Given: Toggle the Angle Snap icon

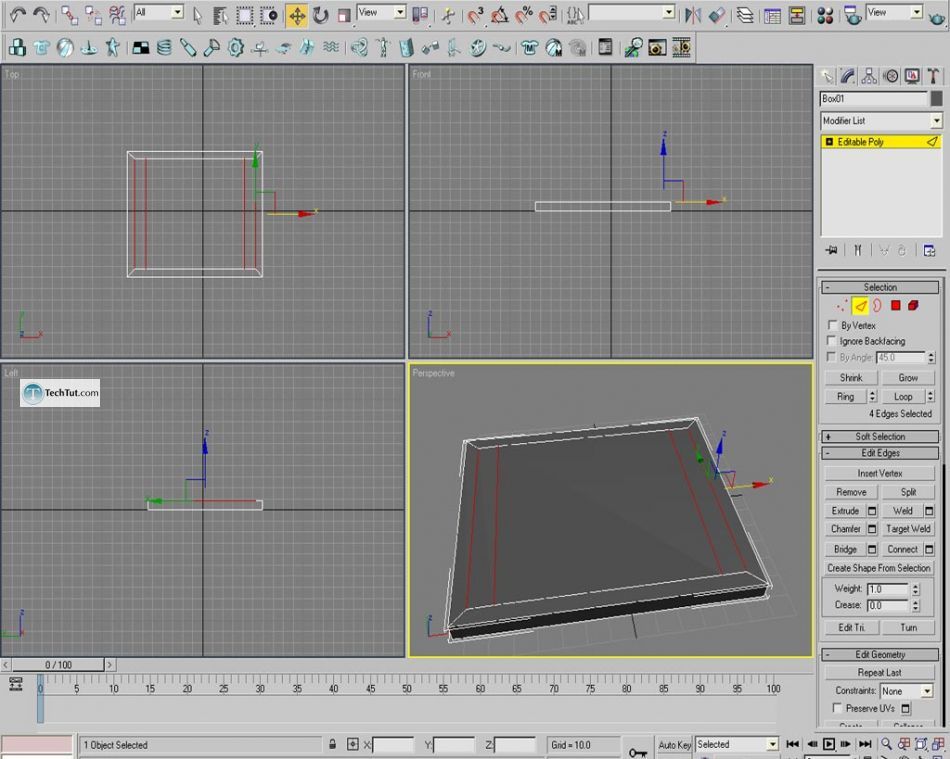Looking at the screenshot, I should [x=499, y=15].
